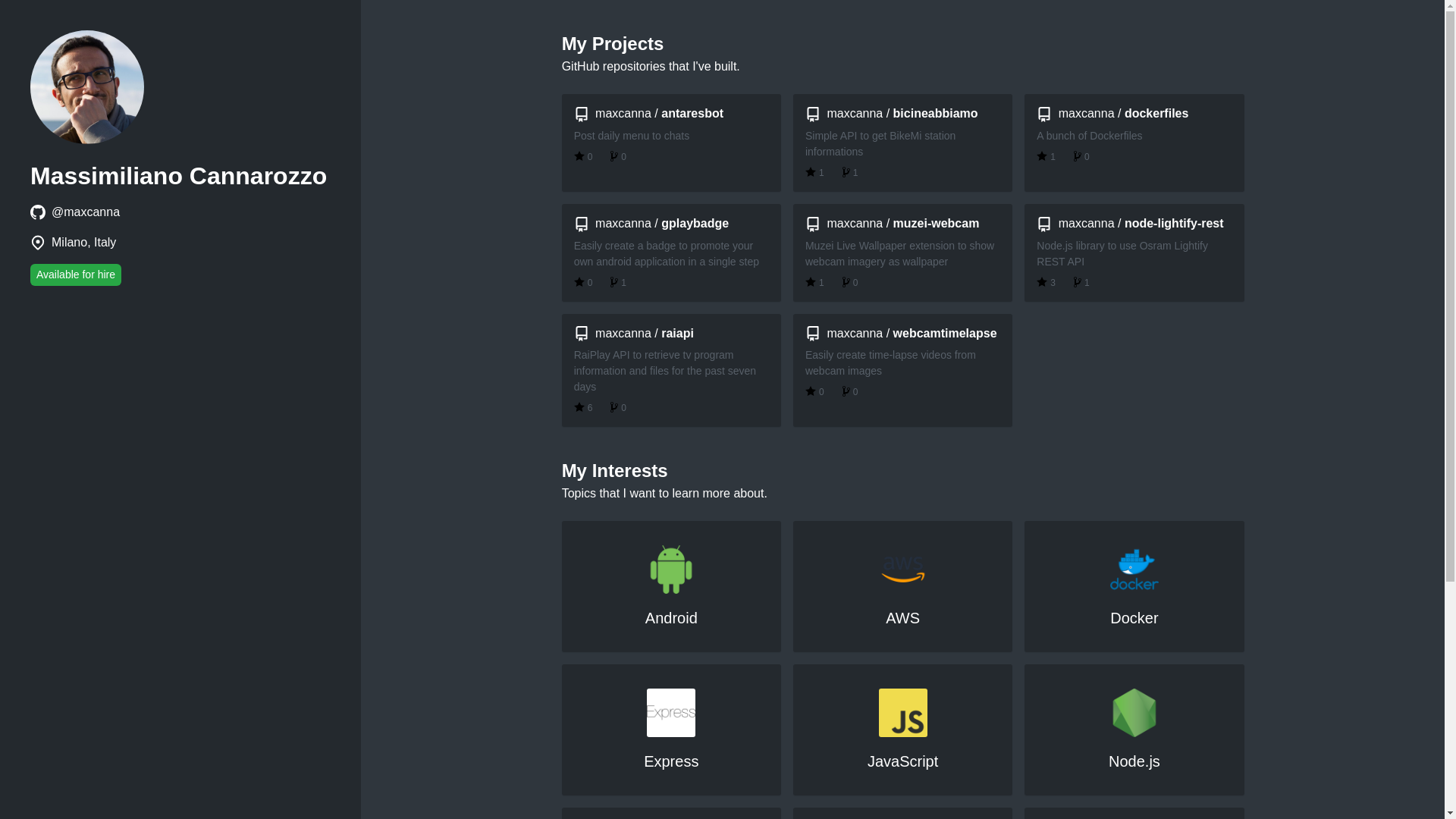
Task: Click the star icon on antaresbot card
Action: (x=579, y=156)
